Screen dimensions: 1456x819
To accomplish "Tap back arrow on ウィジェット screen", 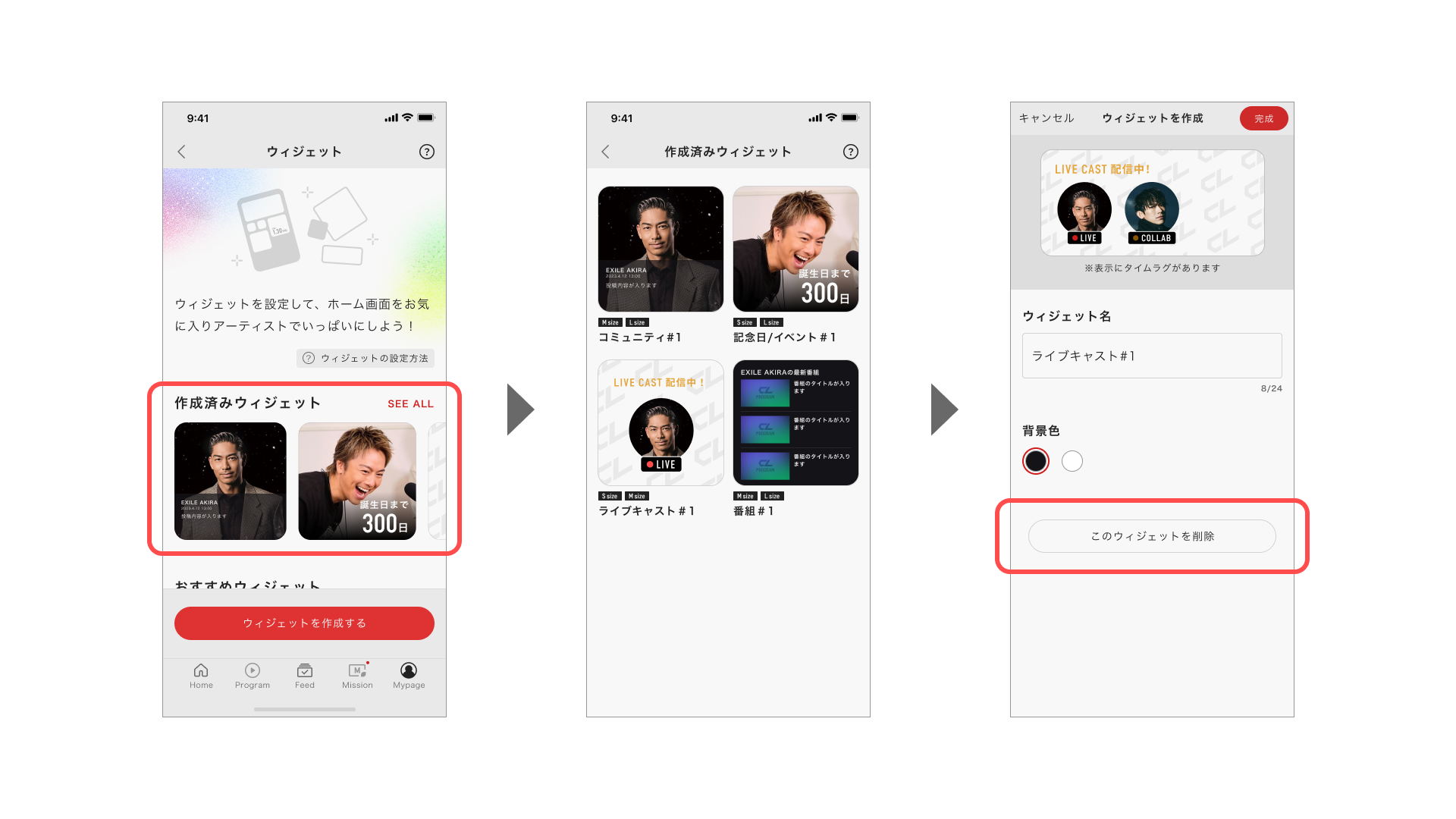I will coord(182,152).
